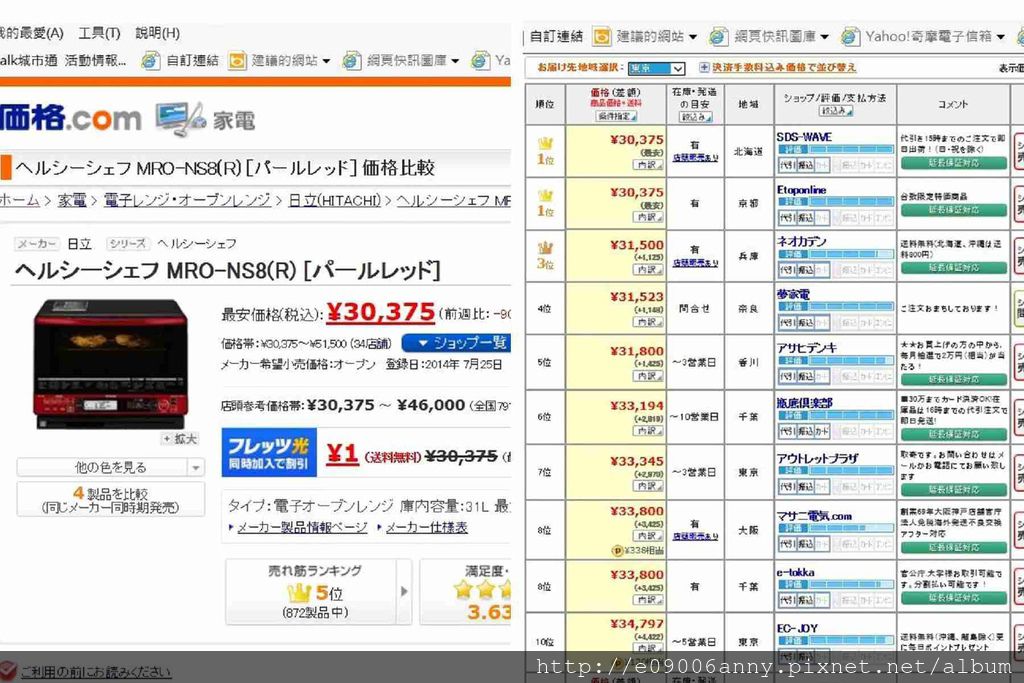Image resolution: width=1024 pixels, height=683 pixels.
Task: Click the フレッツ光 banner
Action: [269, 452]
